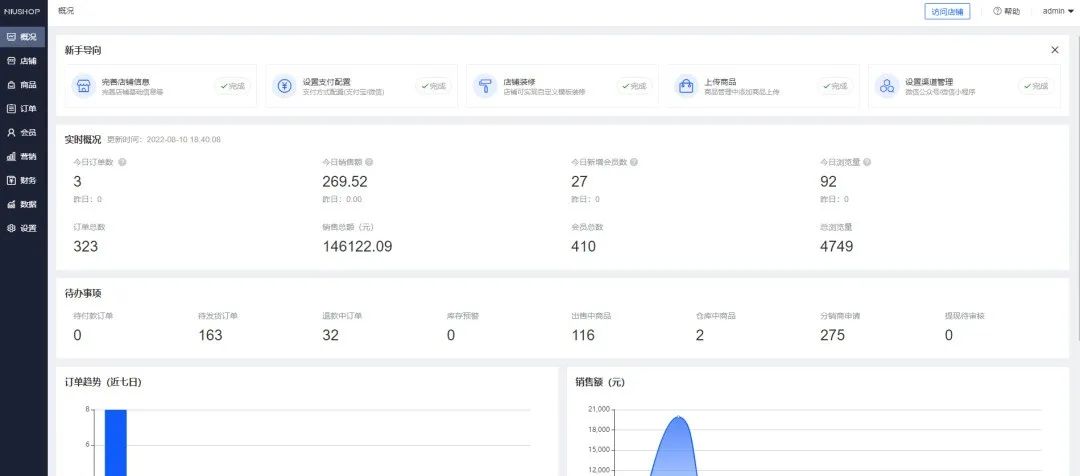Open the 完善店铺信息 card title
Screen dimensions: 1080x476
pyautogui.click(x=126, y=81)
